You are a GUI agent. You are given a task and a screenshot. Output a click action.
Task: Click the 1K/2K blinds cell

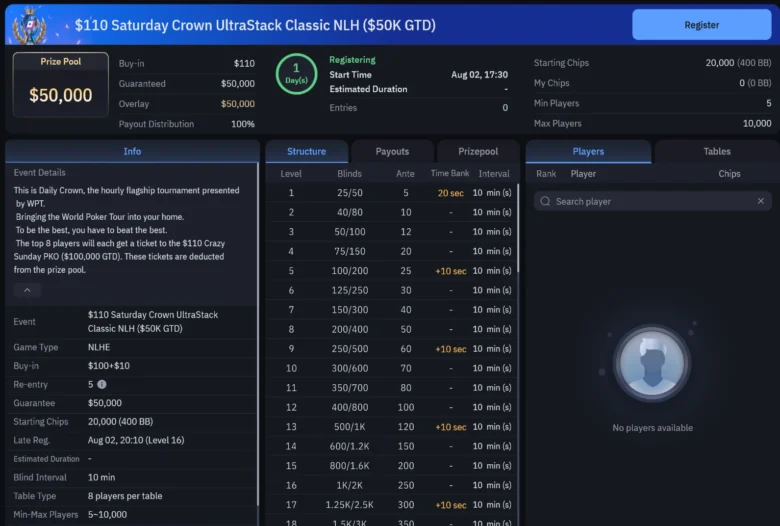(x=350, y=485)
